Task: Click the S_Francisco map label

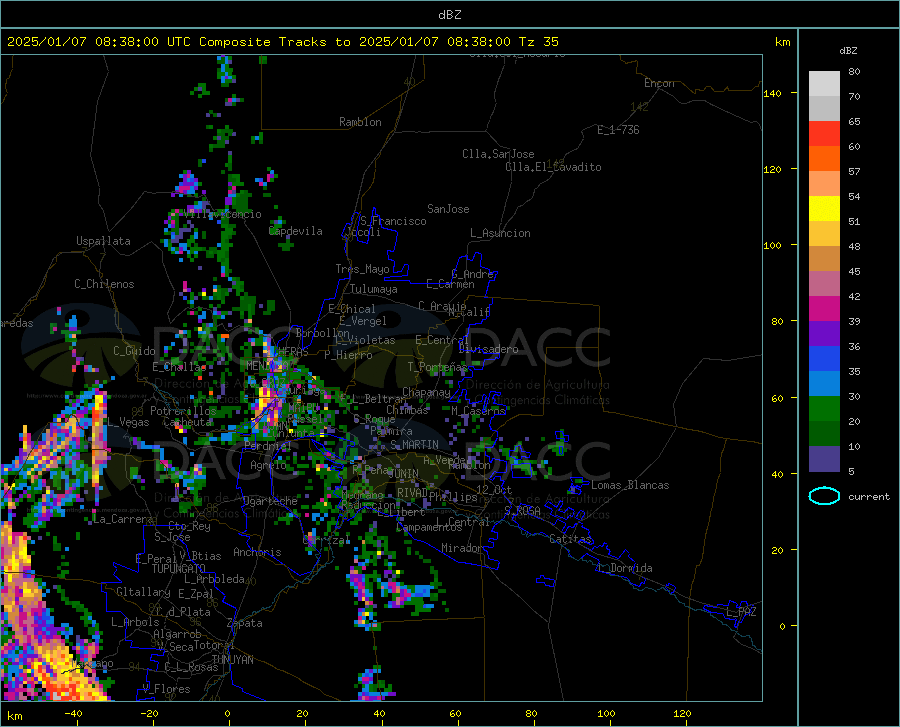Action: click(x=393, y=221)
